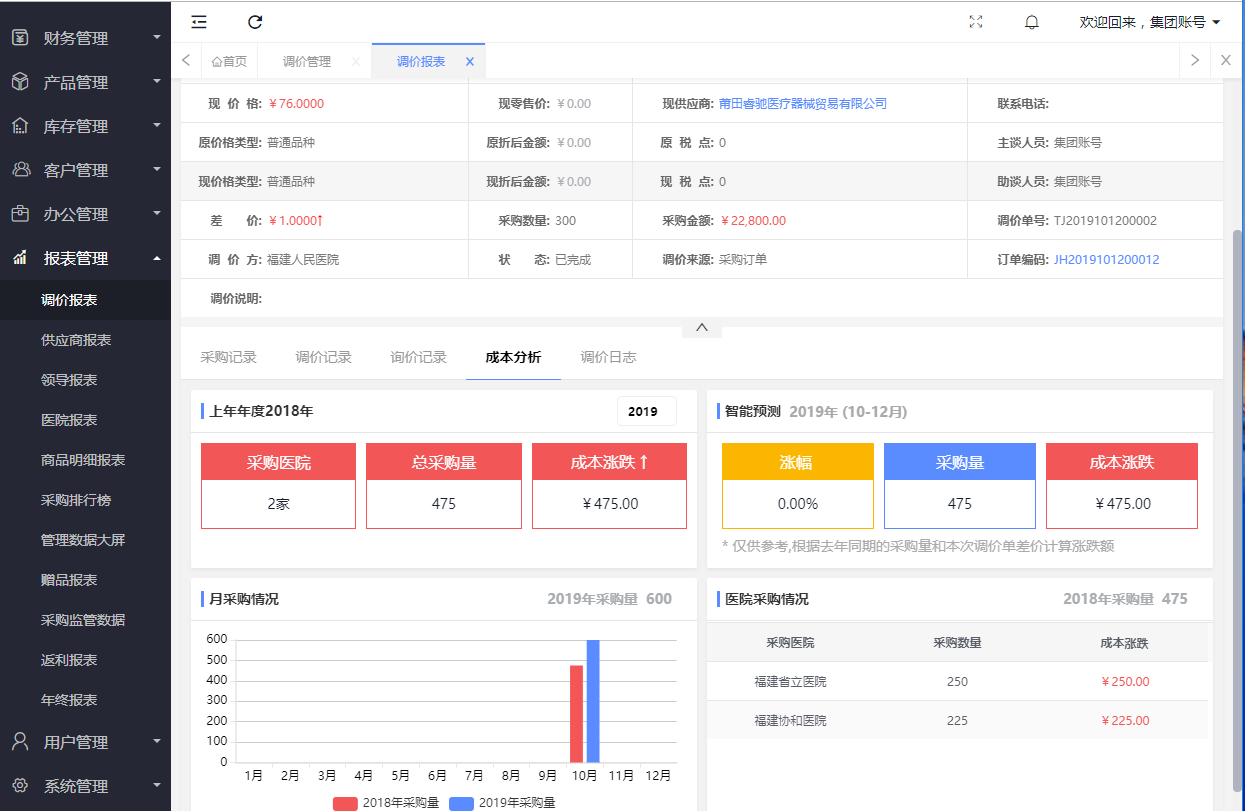Image resolution: width=1245 pixels, height=811 pixels.
Task: Click the blue 采购量 forecast card
Action: coord(960,485)
